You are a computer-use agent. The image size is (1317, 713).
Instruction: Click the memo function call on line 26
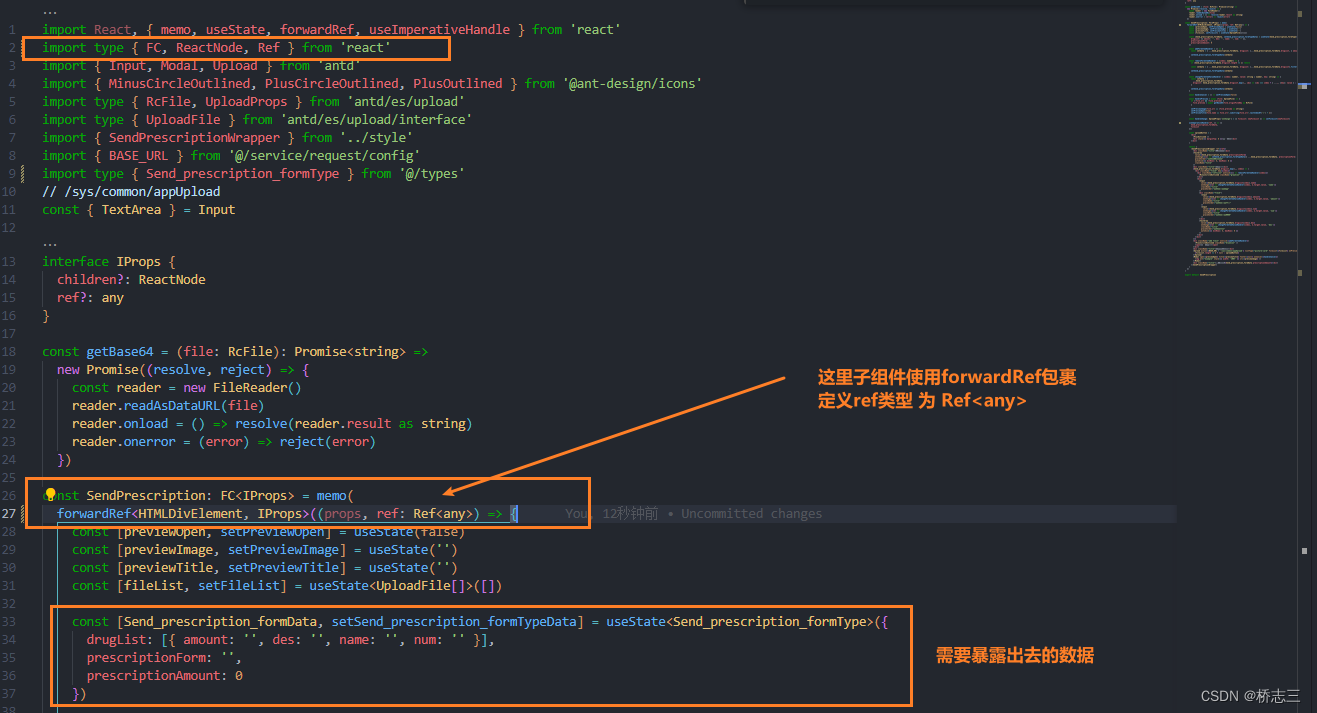331,495
